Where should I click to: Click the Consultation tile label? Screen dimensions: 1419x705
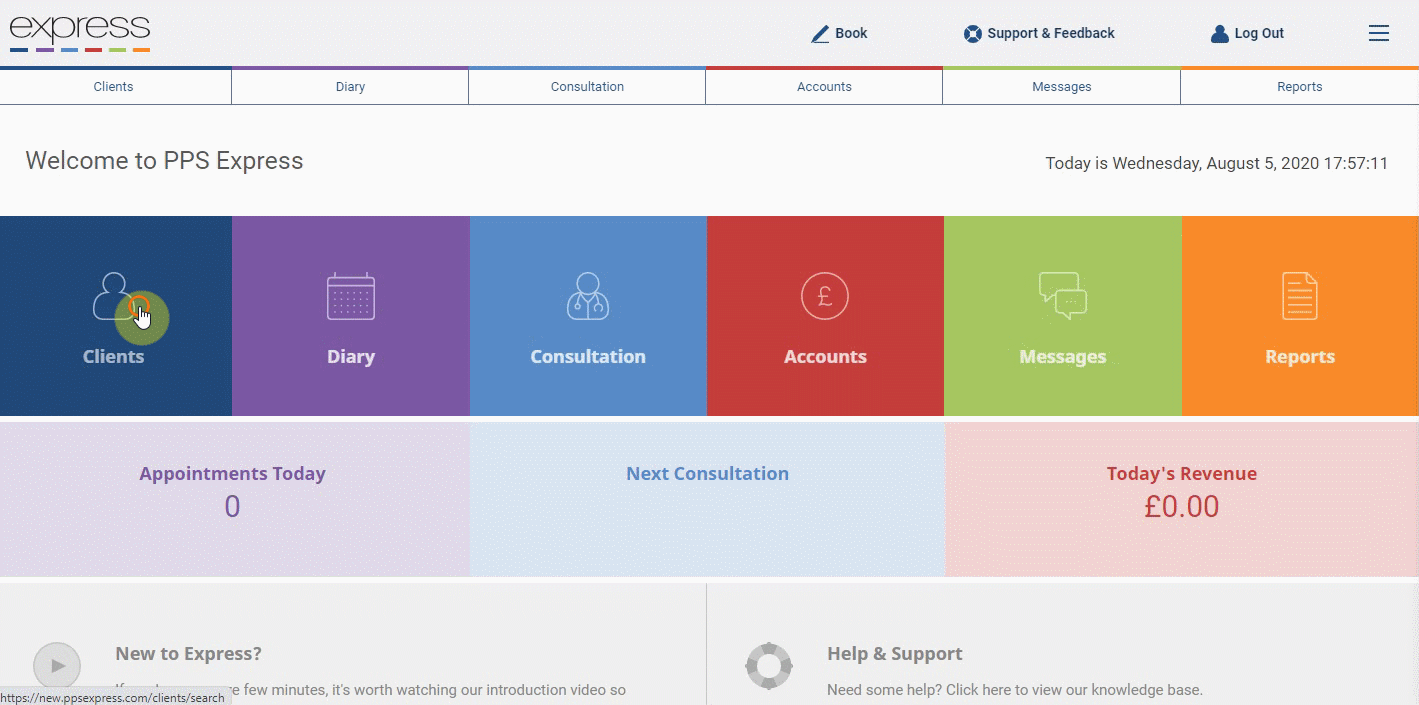click(588, 357)
